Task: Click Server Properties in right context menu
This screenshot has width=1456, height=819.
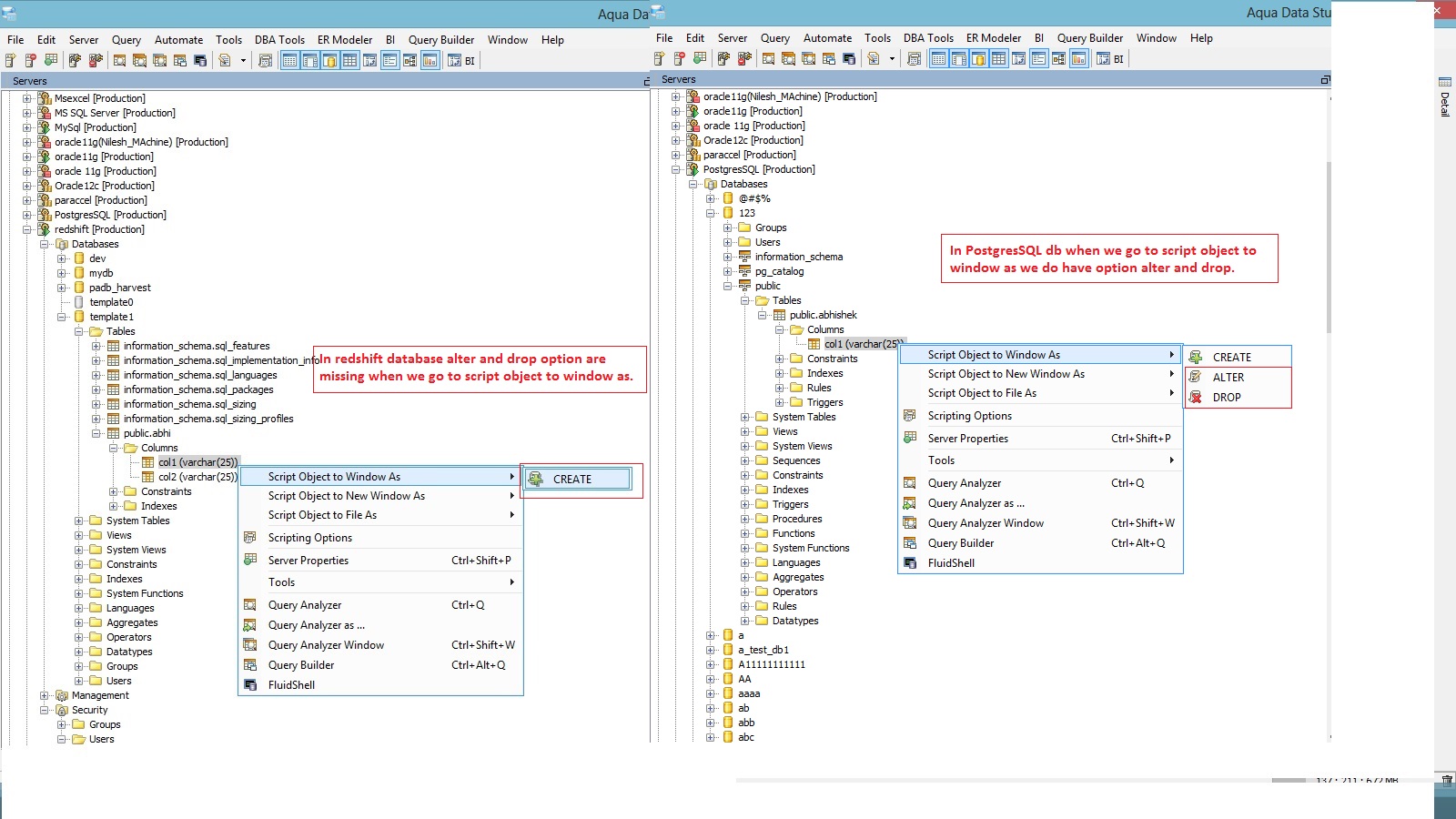Action: (1040, 439)
